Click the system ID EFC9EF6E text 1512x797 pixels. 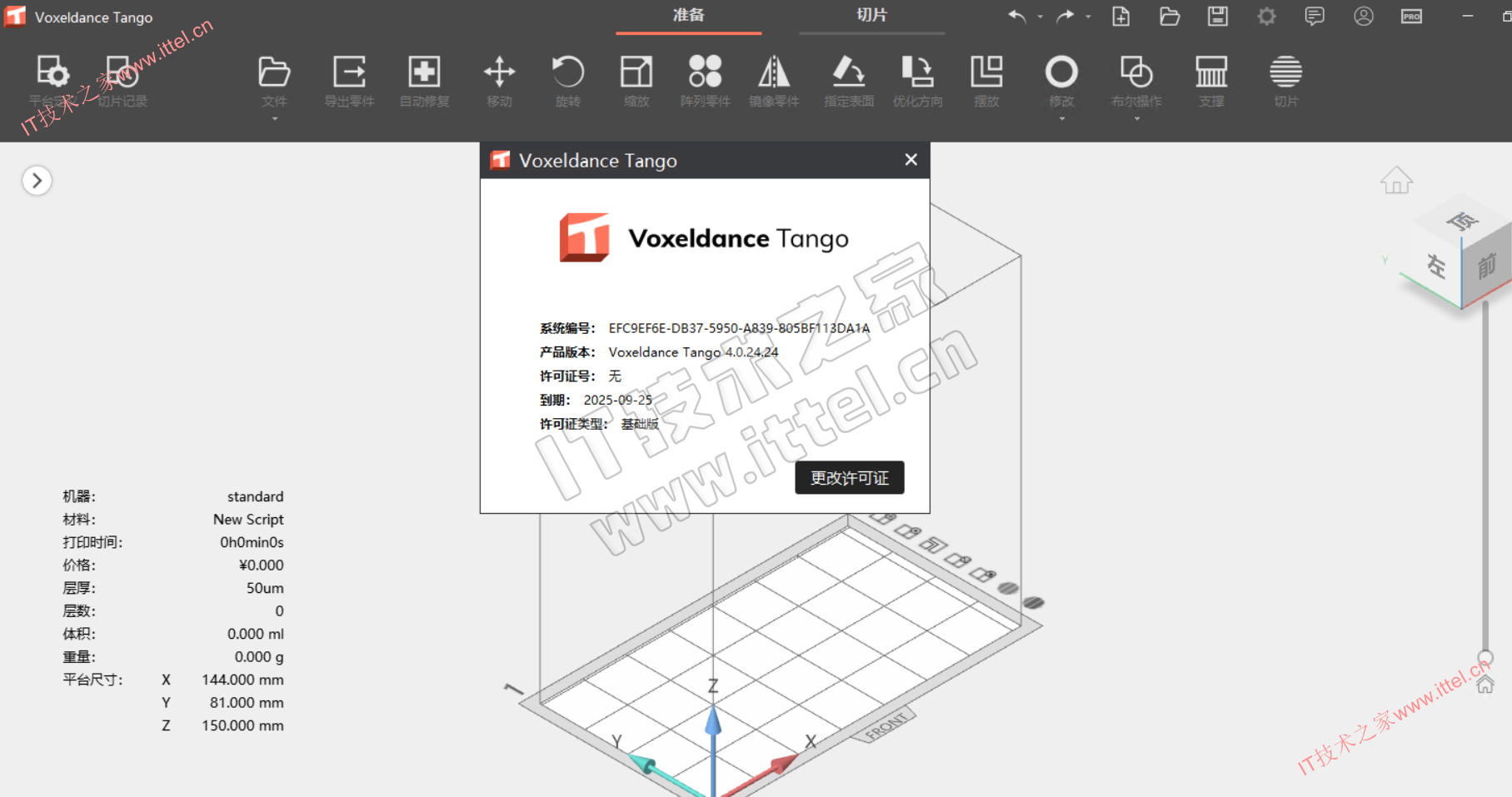tap(739, 328)
